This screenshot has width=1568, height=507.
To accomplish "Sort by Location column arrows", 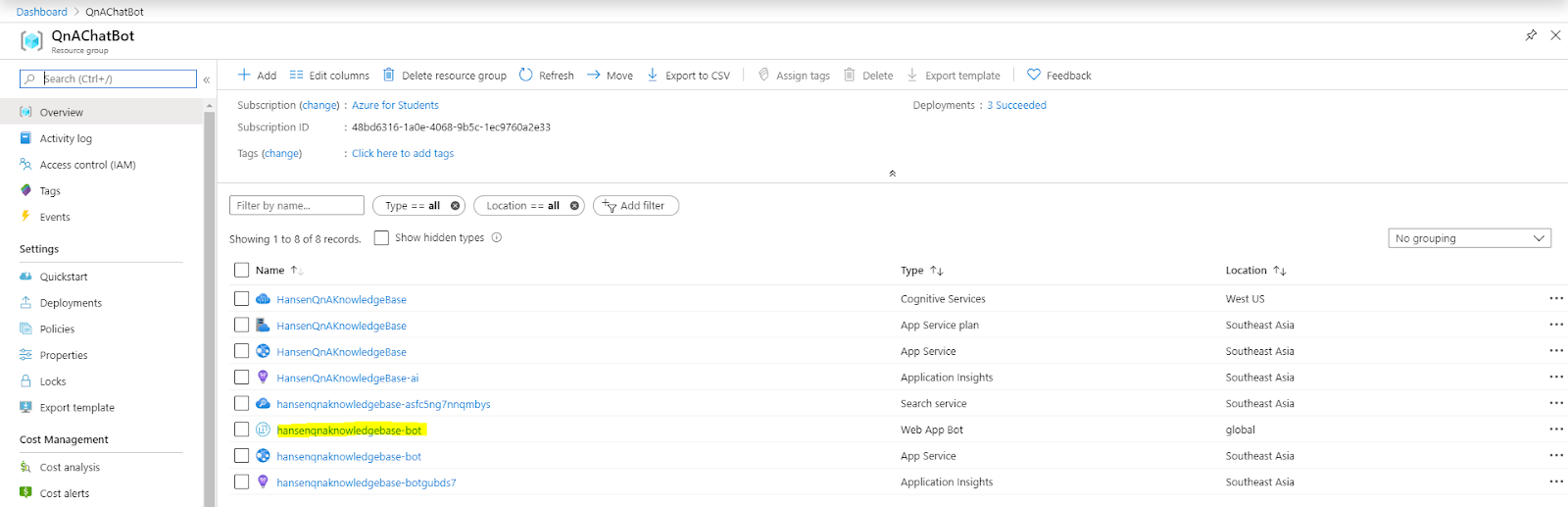I will point(1280,271).
